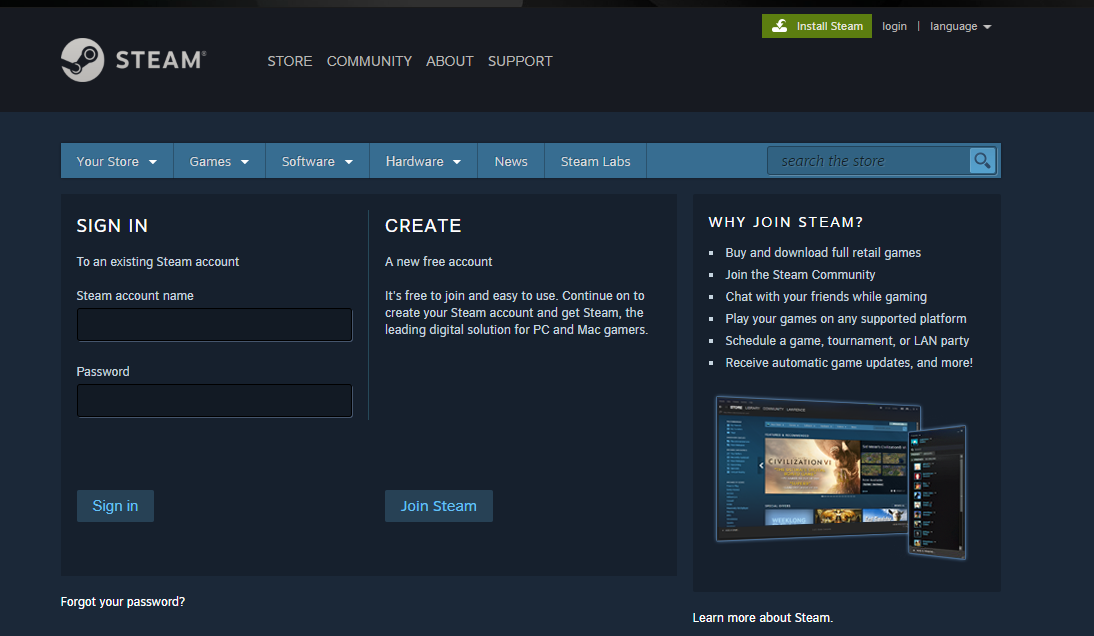
Task: Open the News tab
Action: pos(511,161)
